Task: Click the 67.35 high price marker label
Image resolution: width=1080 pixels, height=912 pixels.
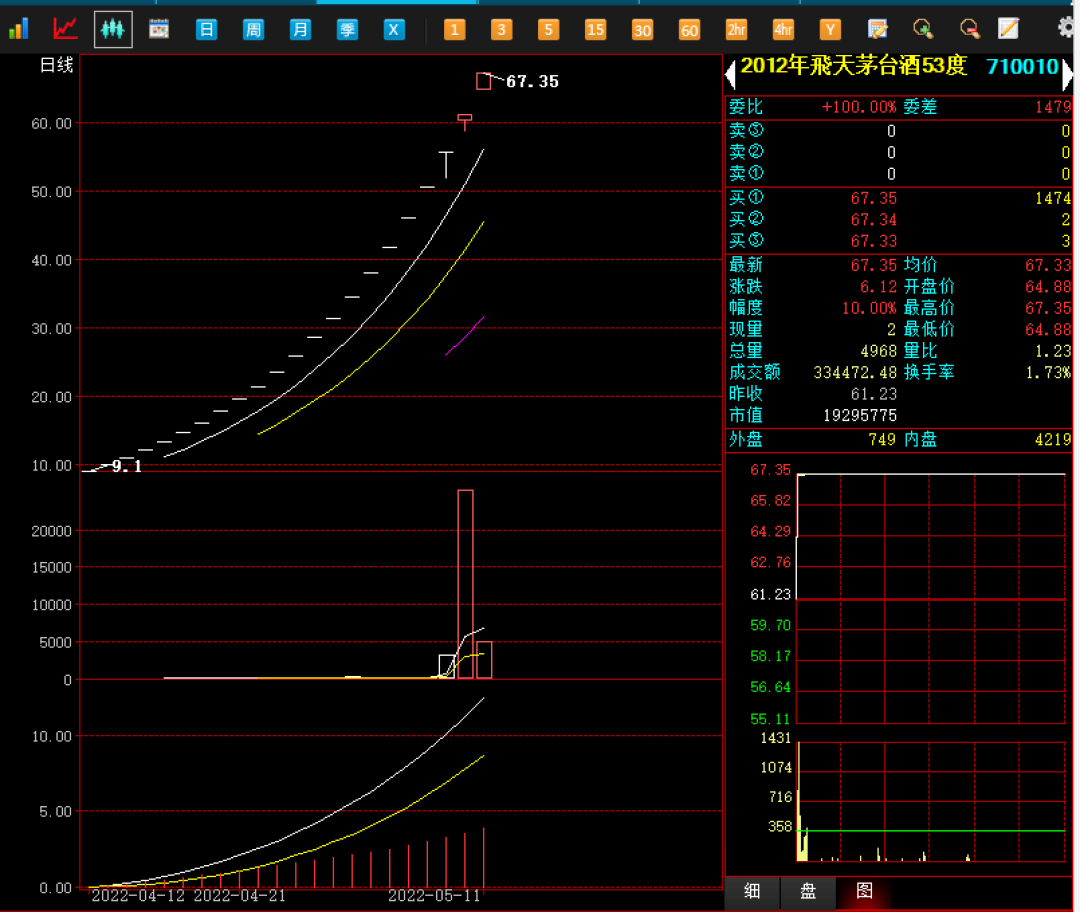Action: click(532, 82)
